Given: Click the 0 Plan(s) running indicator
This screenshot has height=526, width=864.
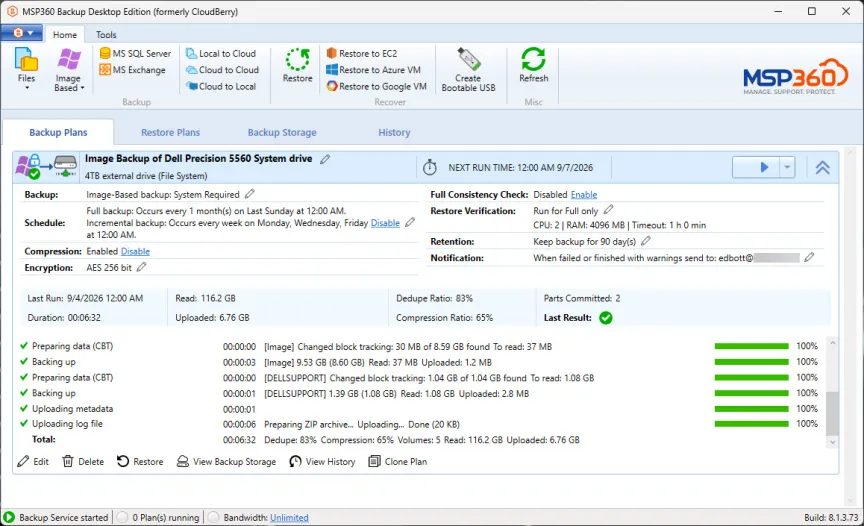Looking at the screenshot, I should (159, 517).
